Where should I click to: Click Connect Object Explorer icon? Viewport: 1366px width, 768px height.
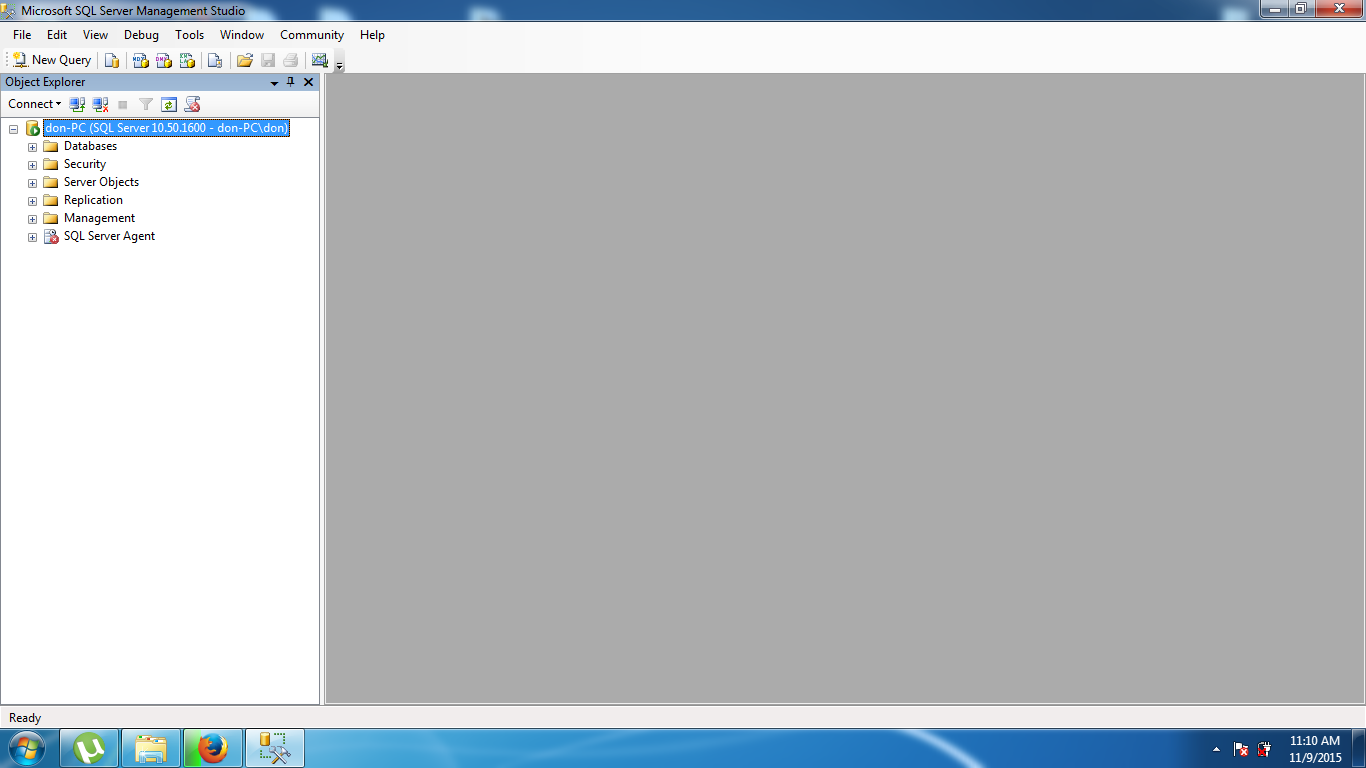pos(77,104)
